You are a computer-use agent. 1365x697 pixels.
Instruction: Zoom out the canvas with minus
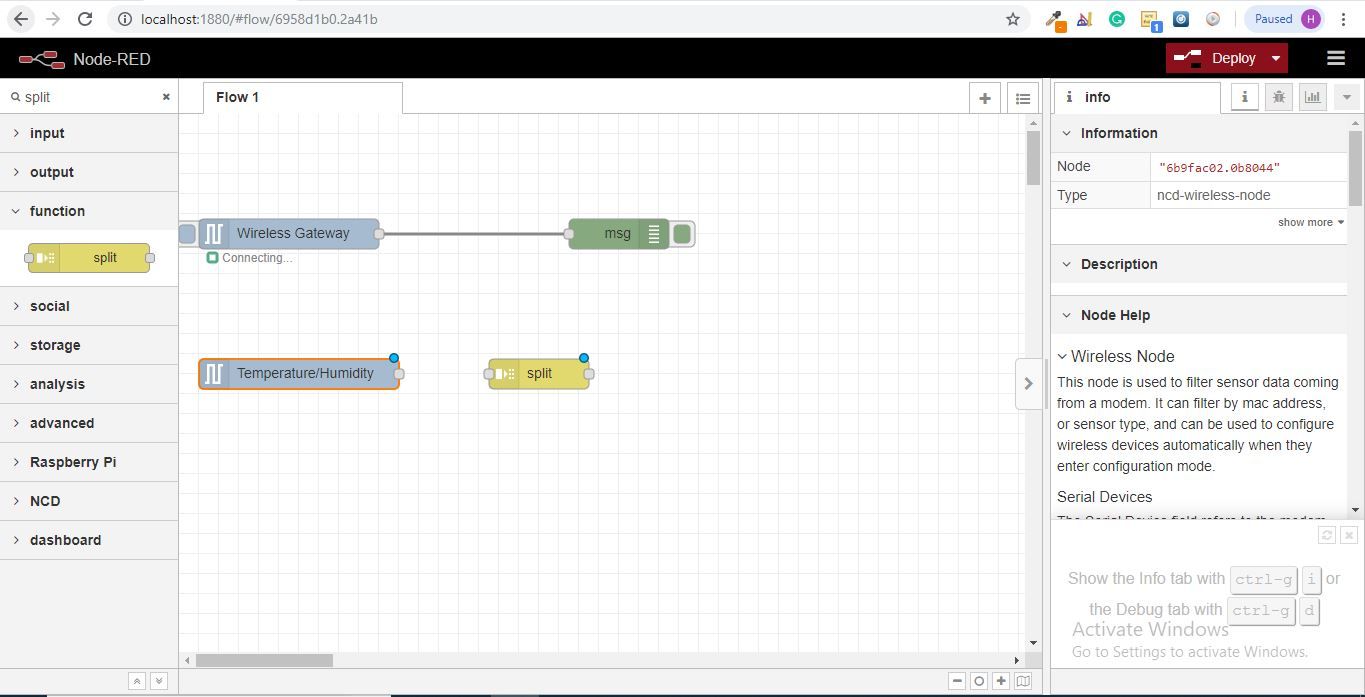click(957, 681)
